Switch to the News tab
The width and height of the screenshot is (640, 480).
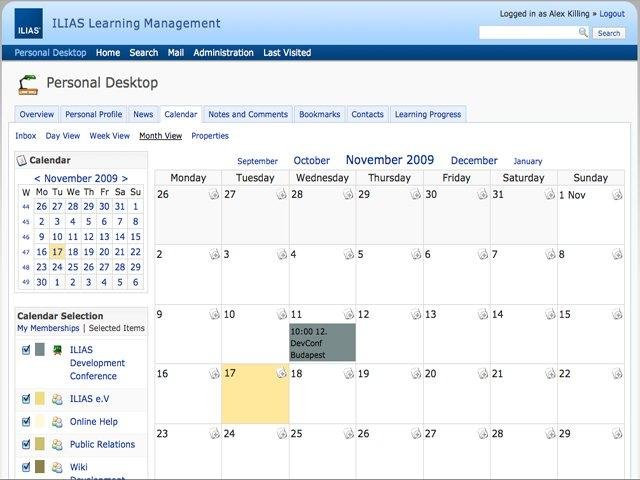coord(143,114)
